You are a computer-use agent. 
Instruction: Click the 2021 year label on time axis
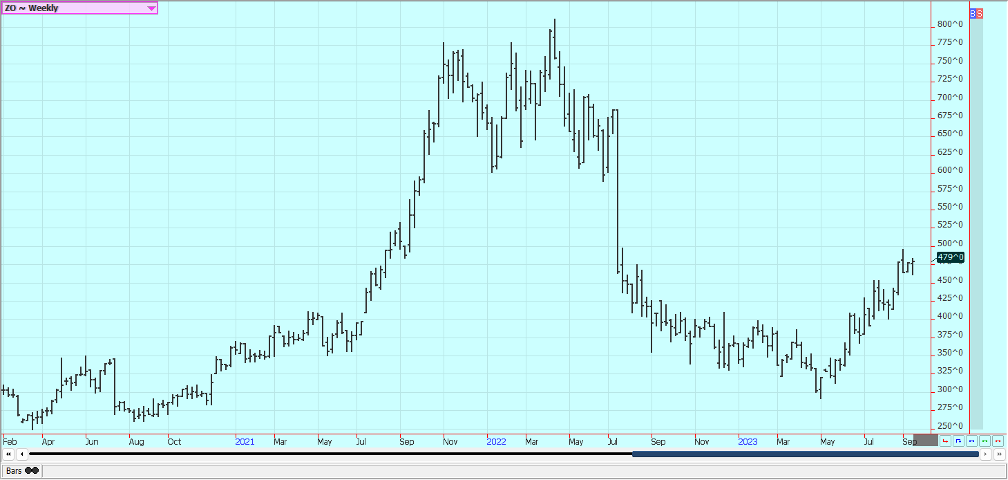[x=245, y=442]
